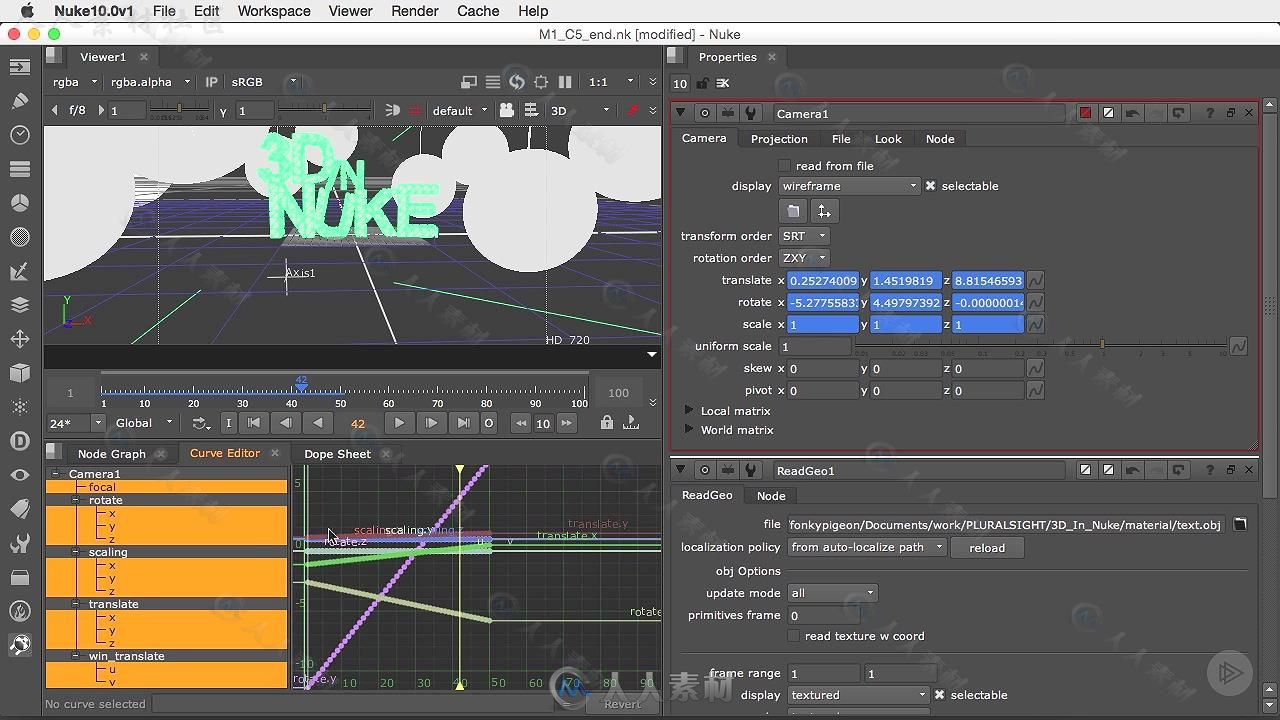Viewport: 1280px width, 720px height.
Task: Open animation menu for translate row
Action: click(x=1035, y=281)
